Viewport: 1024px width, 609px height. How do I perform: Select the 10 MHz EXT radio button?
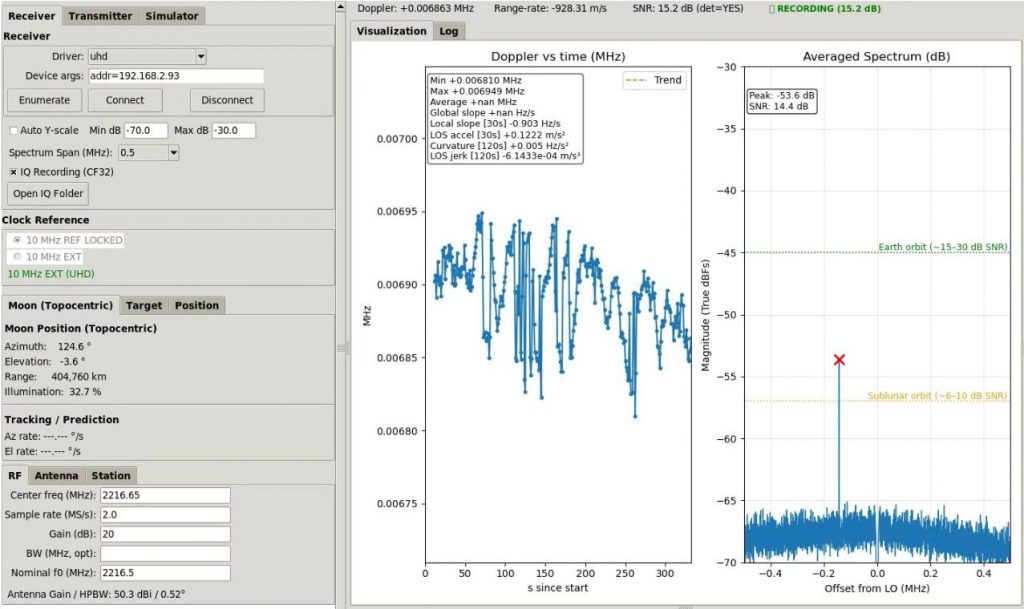(x=15, y=257)
